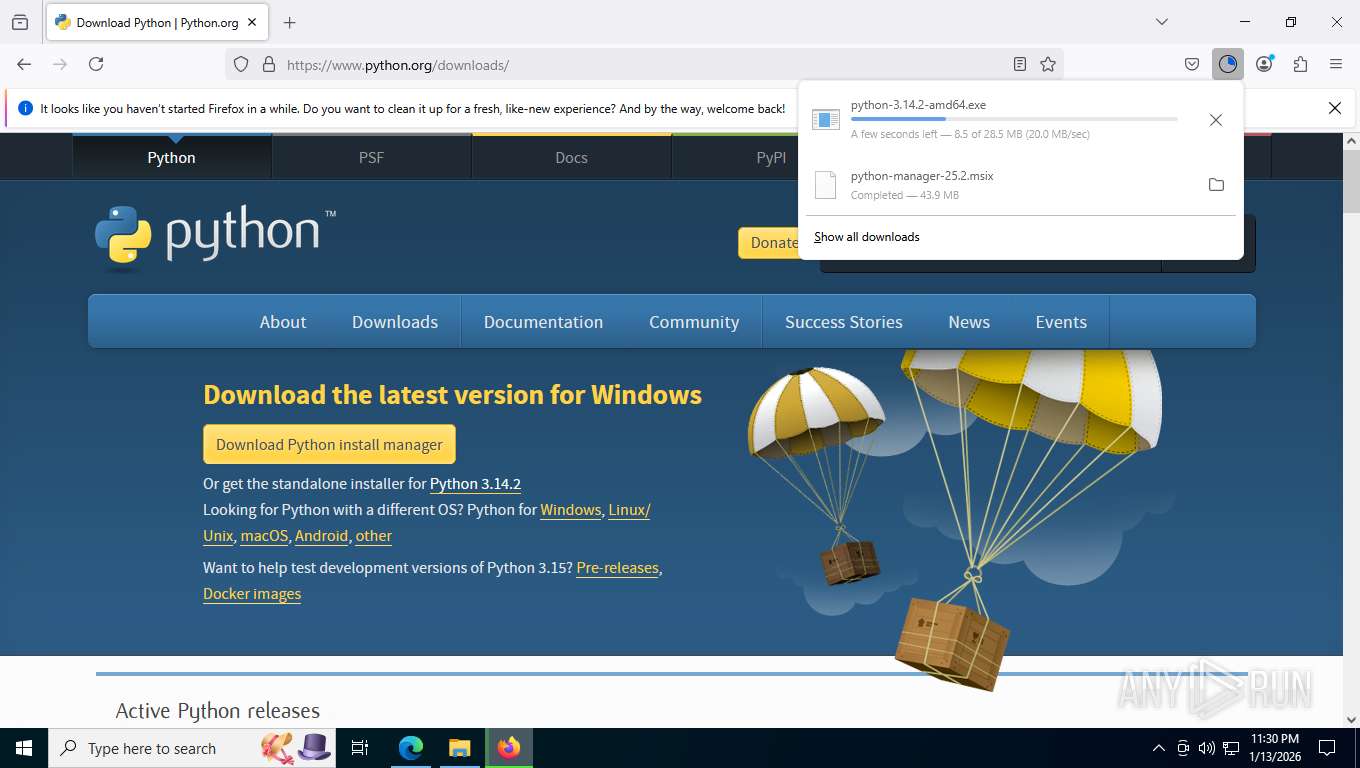
Task: Open the Firefox View icon
Action: 20,22
